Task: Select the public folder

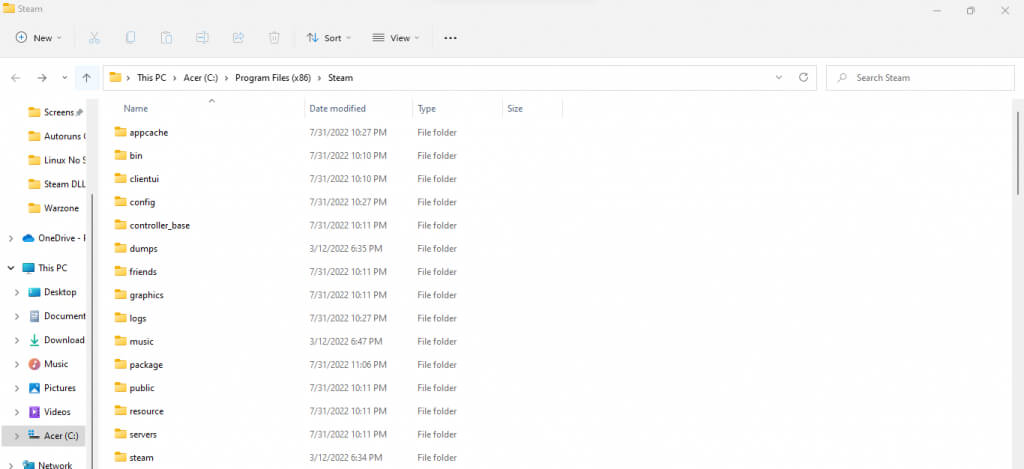Action: point(142,388)
